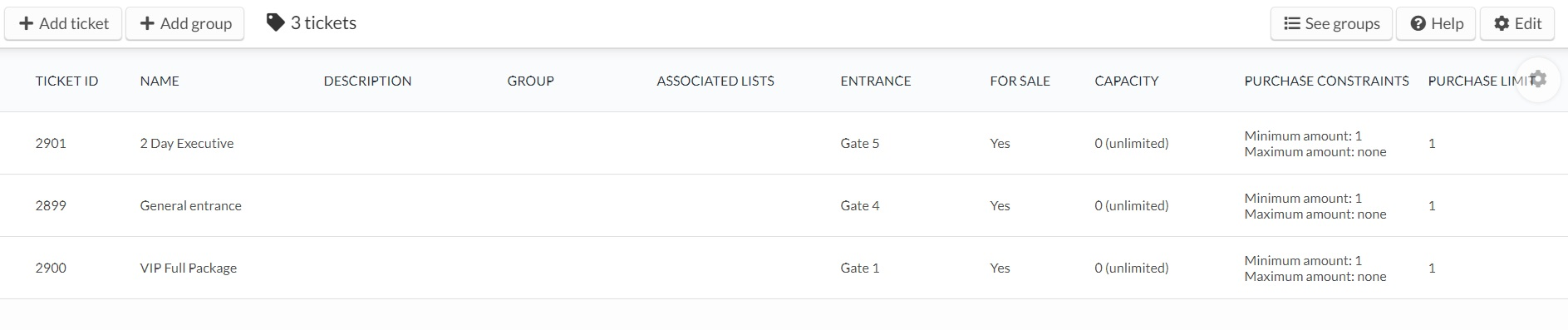
Task: Select the 2 Day Executive ticket row
Action: click(x=784, y=143)
